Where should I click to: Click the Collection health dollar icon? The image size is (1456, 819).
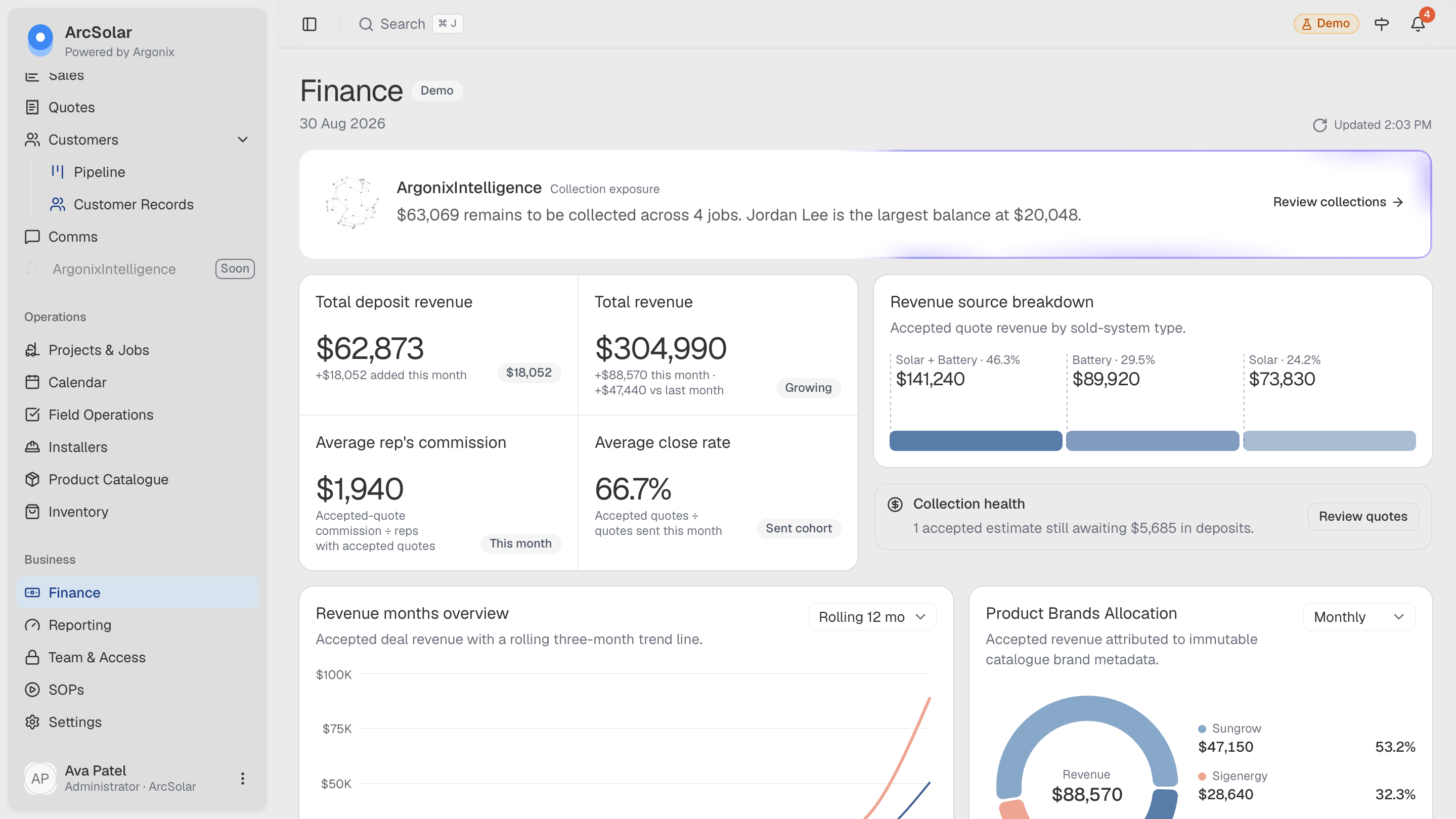(x=895, y=505)
